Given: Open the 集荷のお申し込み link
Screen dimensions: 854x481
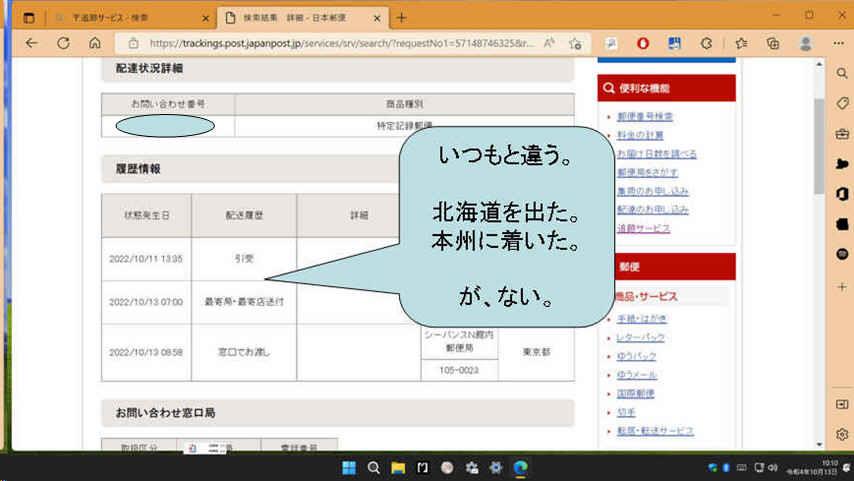Looking at the screenshot, I should [x=652, y=191].
